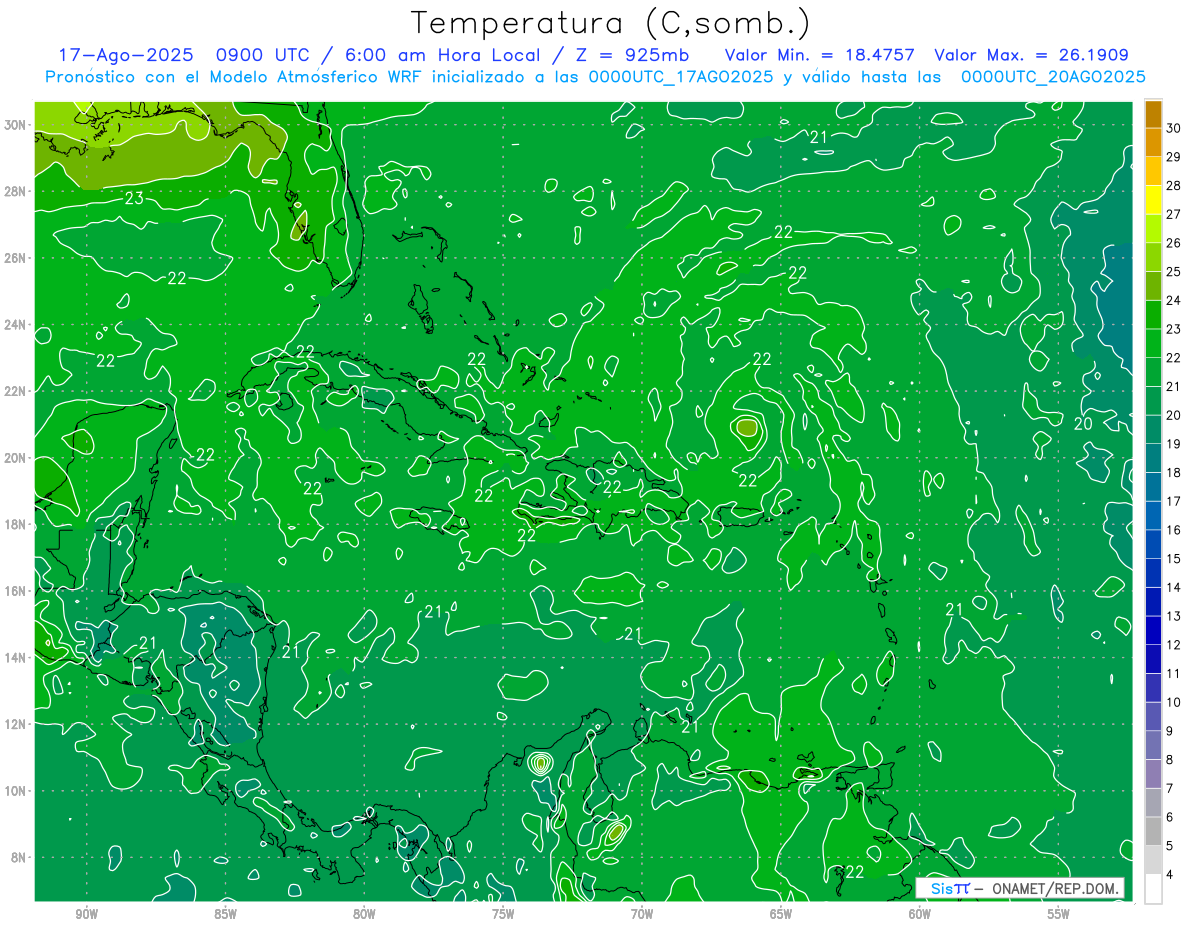Screen dimensions: 1200x927
Task: Click the white swatch below legend value 4
Action: [x=1153, y=889]
